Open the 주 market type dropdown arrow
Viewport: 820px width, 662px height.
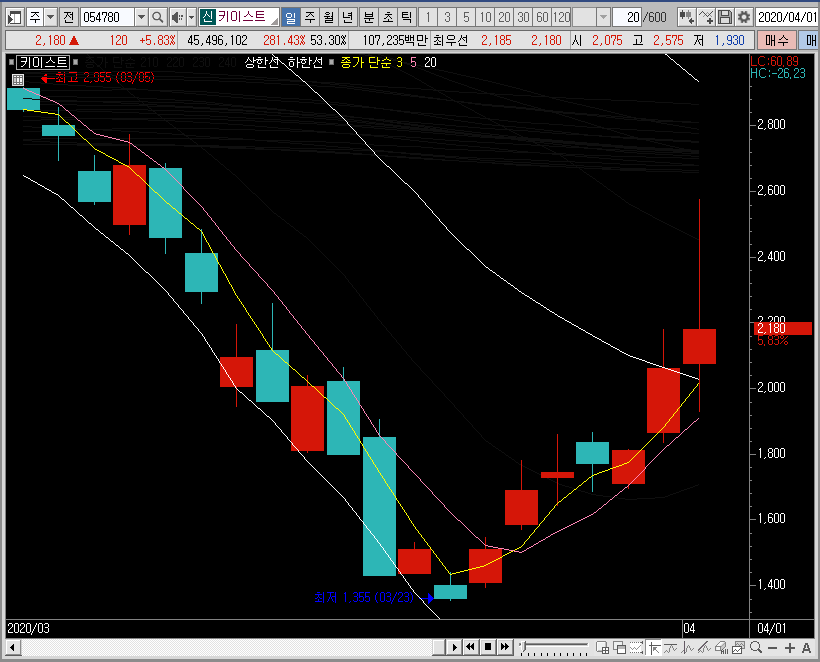[50, 17]
